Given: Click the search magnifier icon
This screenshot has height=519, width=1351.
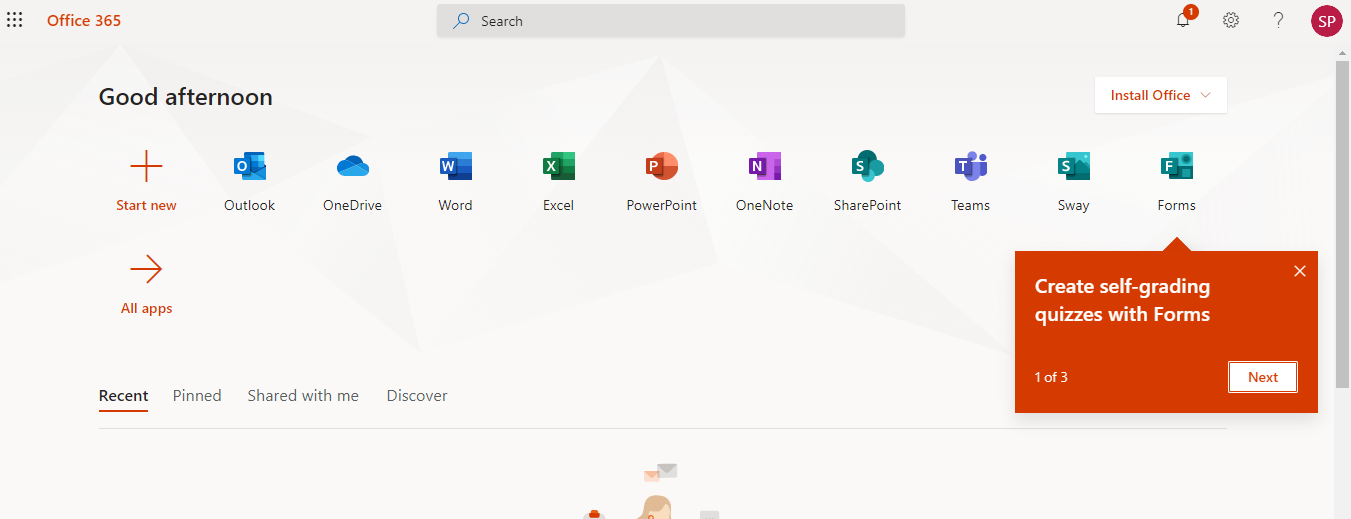Looking at the screenshot, I should (461, 21).
